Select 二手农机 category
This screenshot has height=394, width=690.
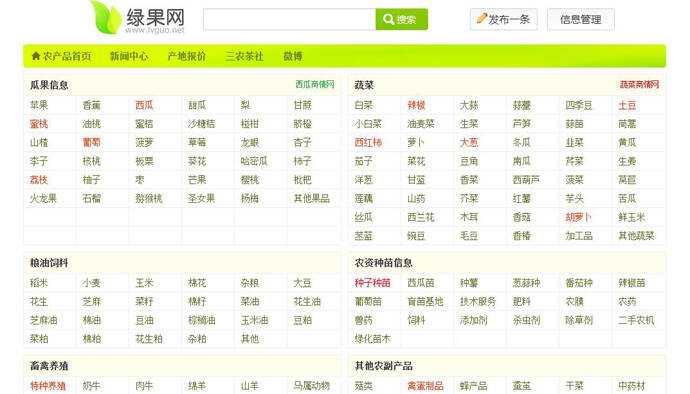pos(636,320)
